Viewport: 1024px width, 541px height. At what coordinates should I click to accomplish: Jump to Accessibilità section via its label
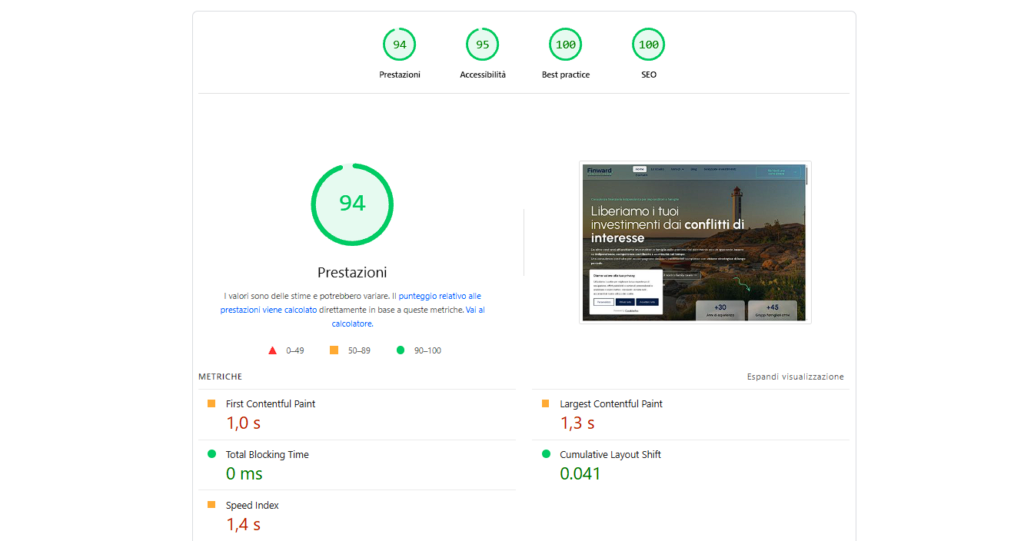482,75
